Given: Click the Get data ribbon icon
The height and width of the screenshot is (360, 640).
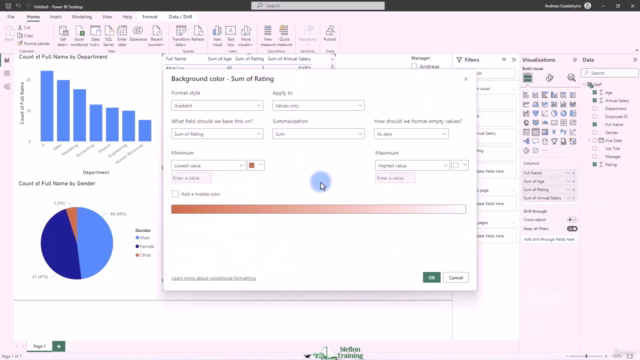Looking at the screenshot, I should click(63, 36).
